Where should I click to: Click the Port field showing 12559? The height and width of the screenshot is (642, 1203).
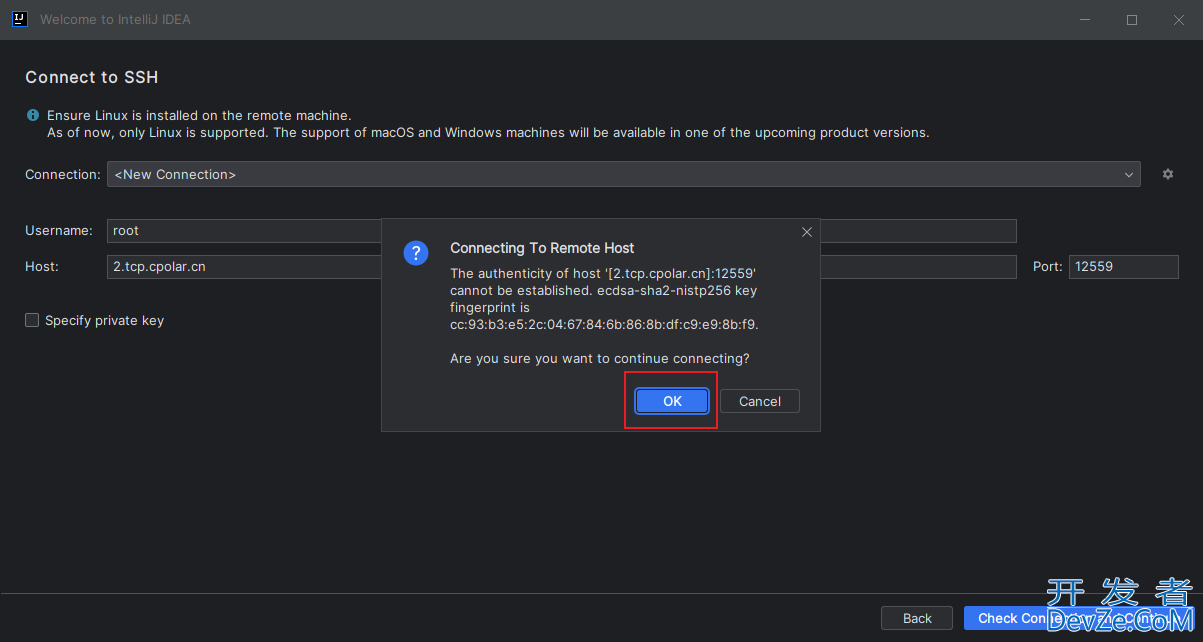pos(1124,267)
